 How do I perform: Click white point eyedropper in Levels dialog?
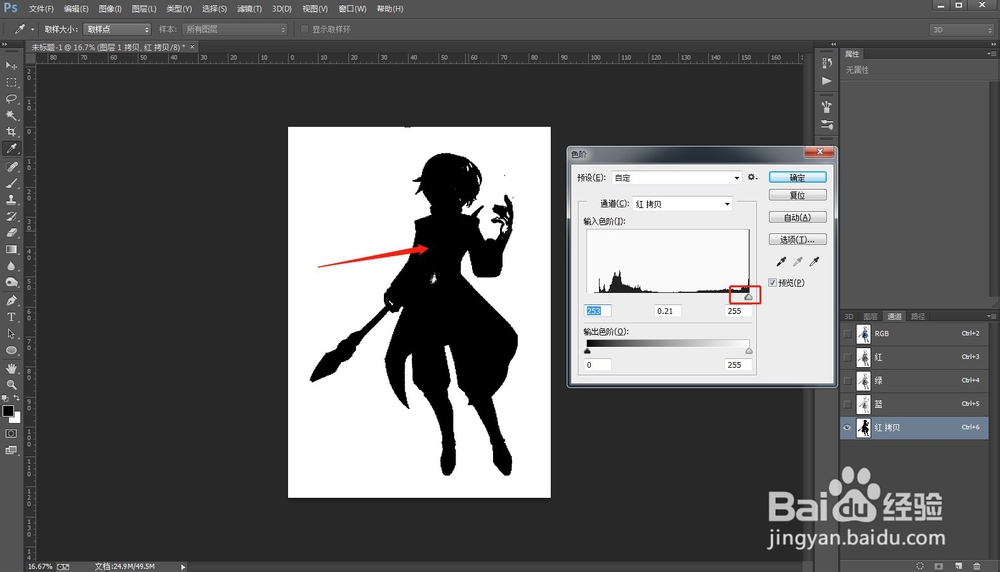tap(814, 261)
